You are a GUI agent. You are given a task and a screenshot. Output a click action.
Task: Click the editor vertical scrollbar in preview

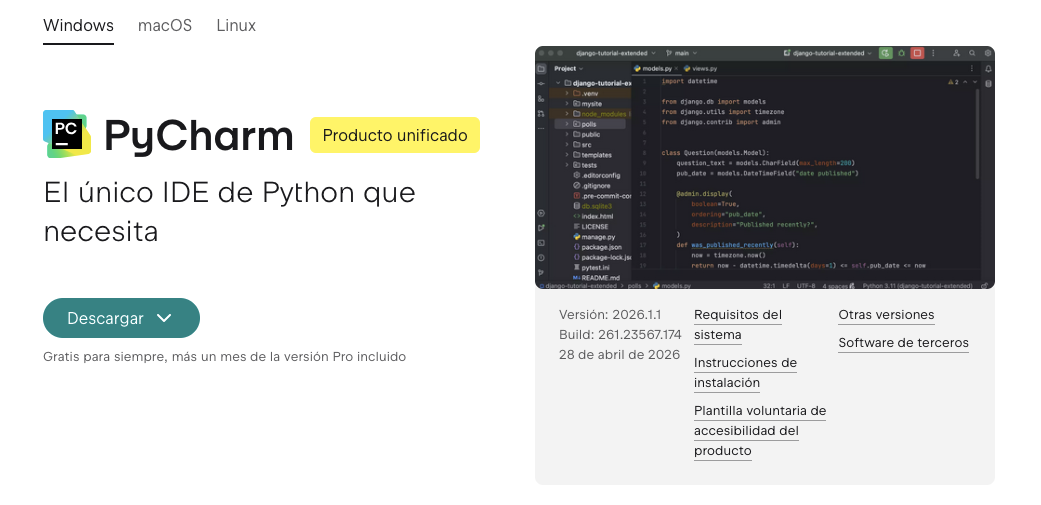pyautogui.click(x=977, y=133)
